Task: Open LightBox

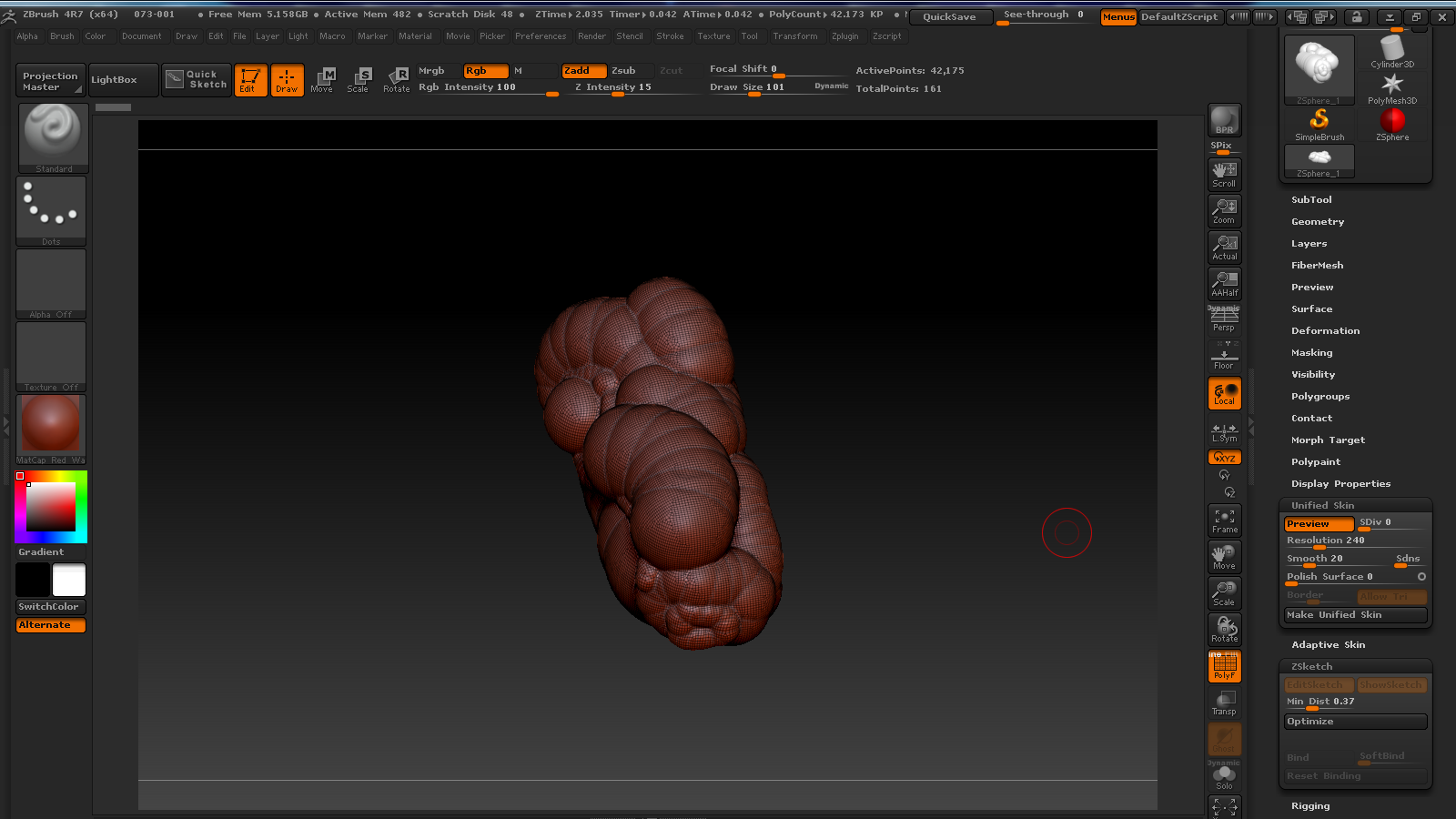Action: click(123, 80)
